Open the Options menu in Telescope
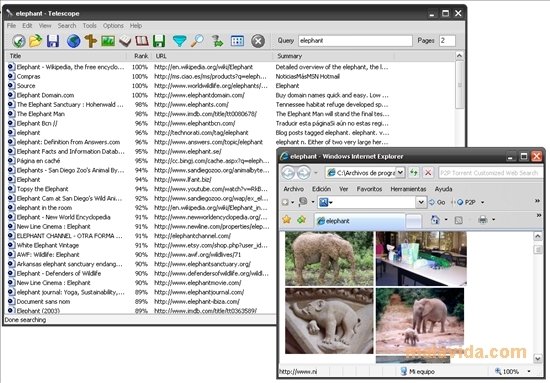 point(113,26)
